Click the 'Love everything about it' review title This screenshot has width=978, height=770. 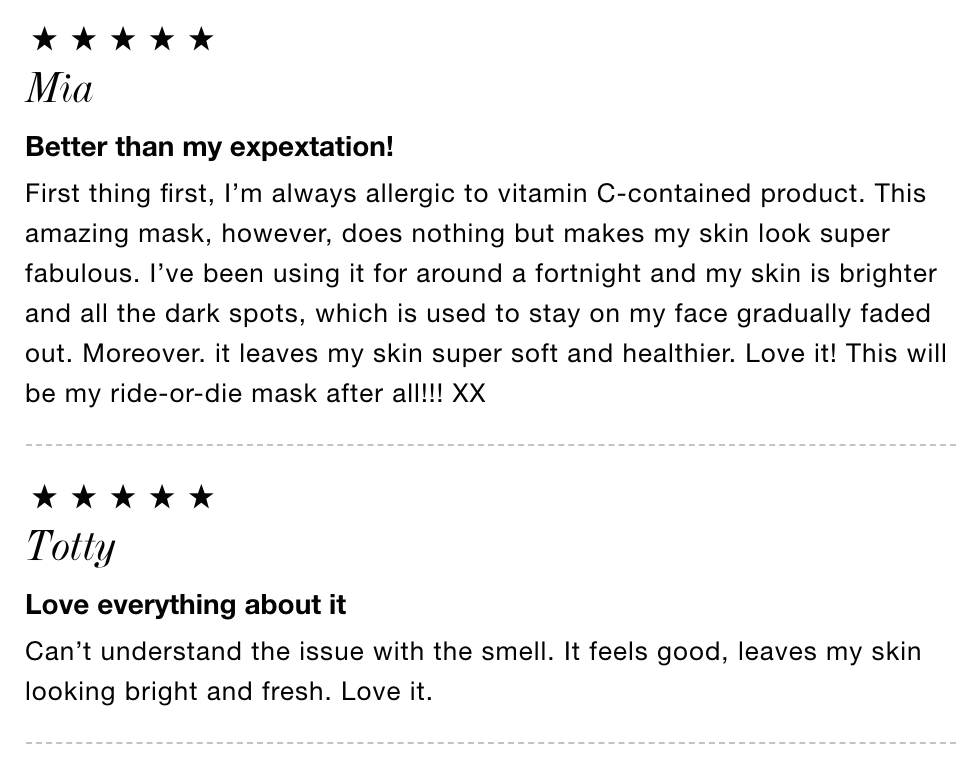pyautogui.click(x=186, y=605)
